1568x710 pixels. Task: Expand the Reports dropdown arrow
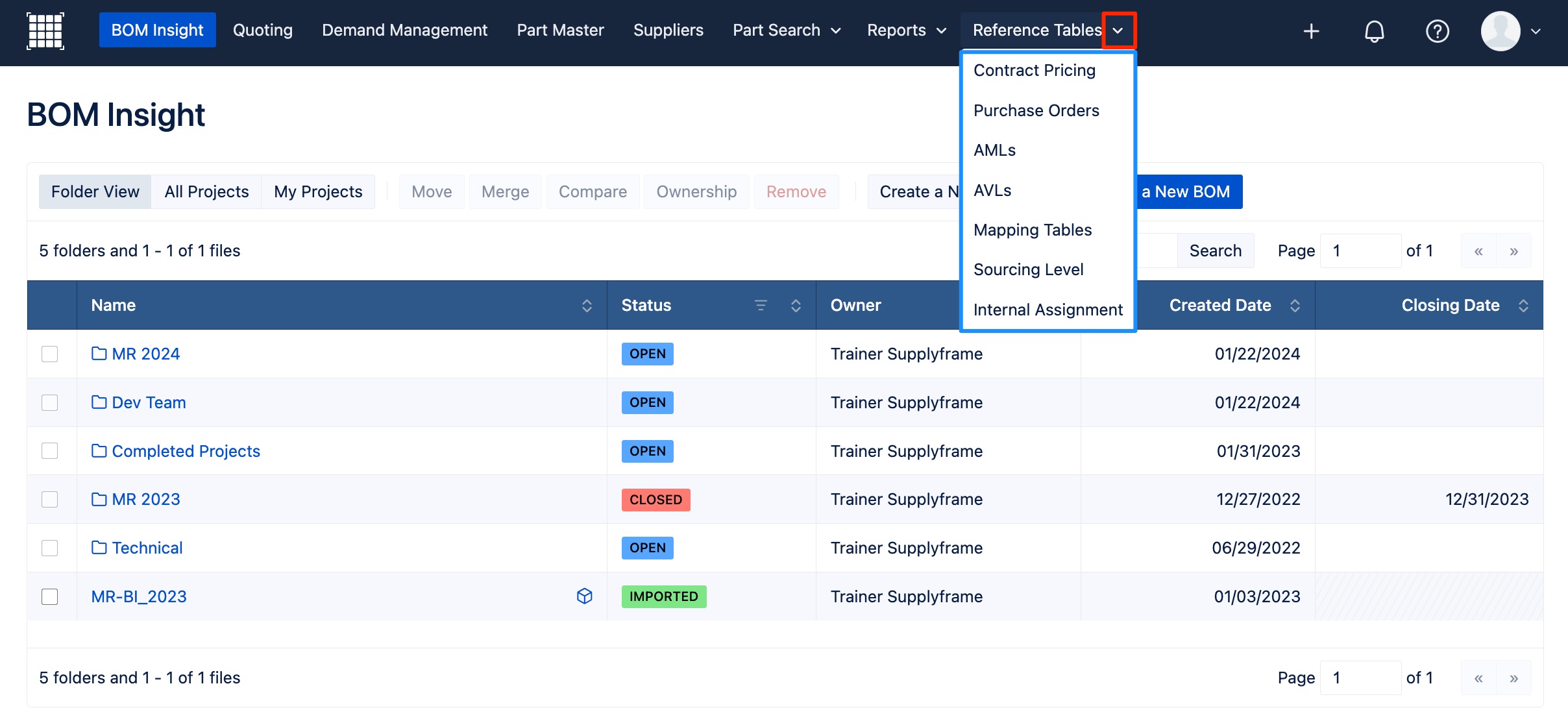(x=941, y=31)
